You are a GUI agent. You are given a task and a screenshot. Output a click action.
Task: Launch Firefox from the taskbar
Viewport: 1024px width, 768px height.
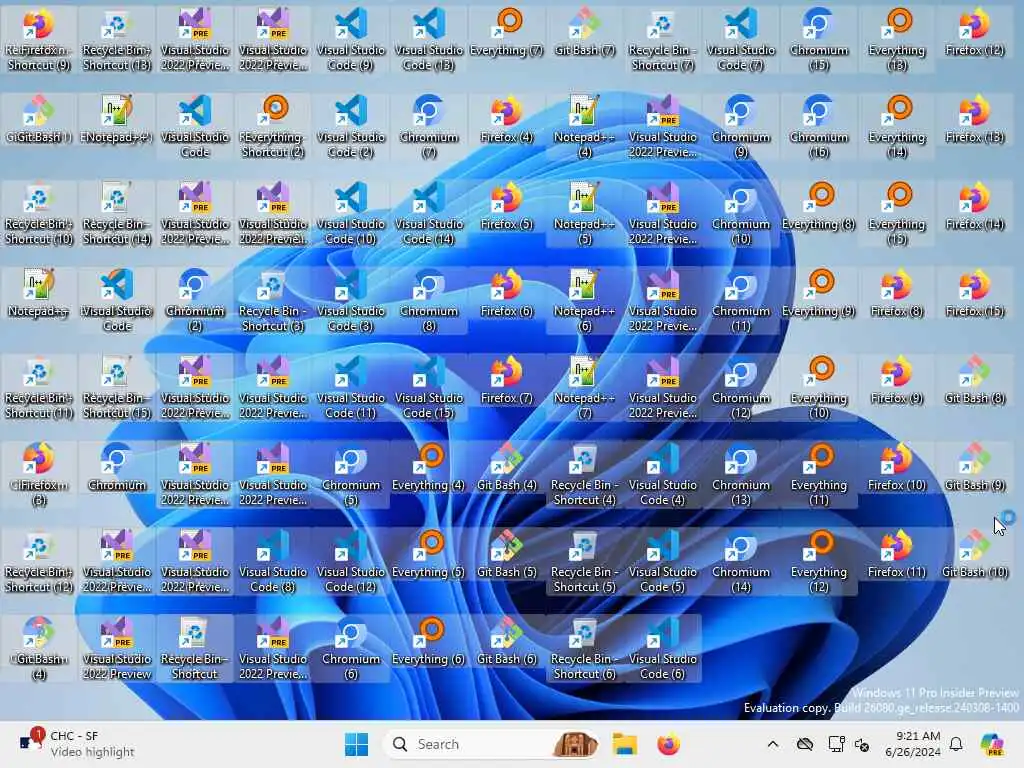pyautogui.click(x=668, y=744)
